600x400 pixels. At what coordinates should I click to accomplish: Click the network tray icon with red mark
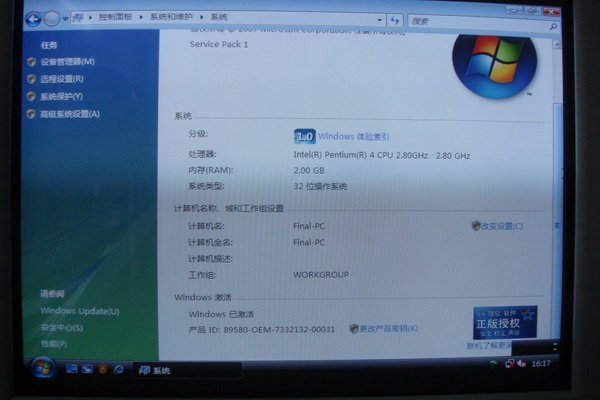pos(509,364)
